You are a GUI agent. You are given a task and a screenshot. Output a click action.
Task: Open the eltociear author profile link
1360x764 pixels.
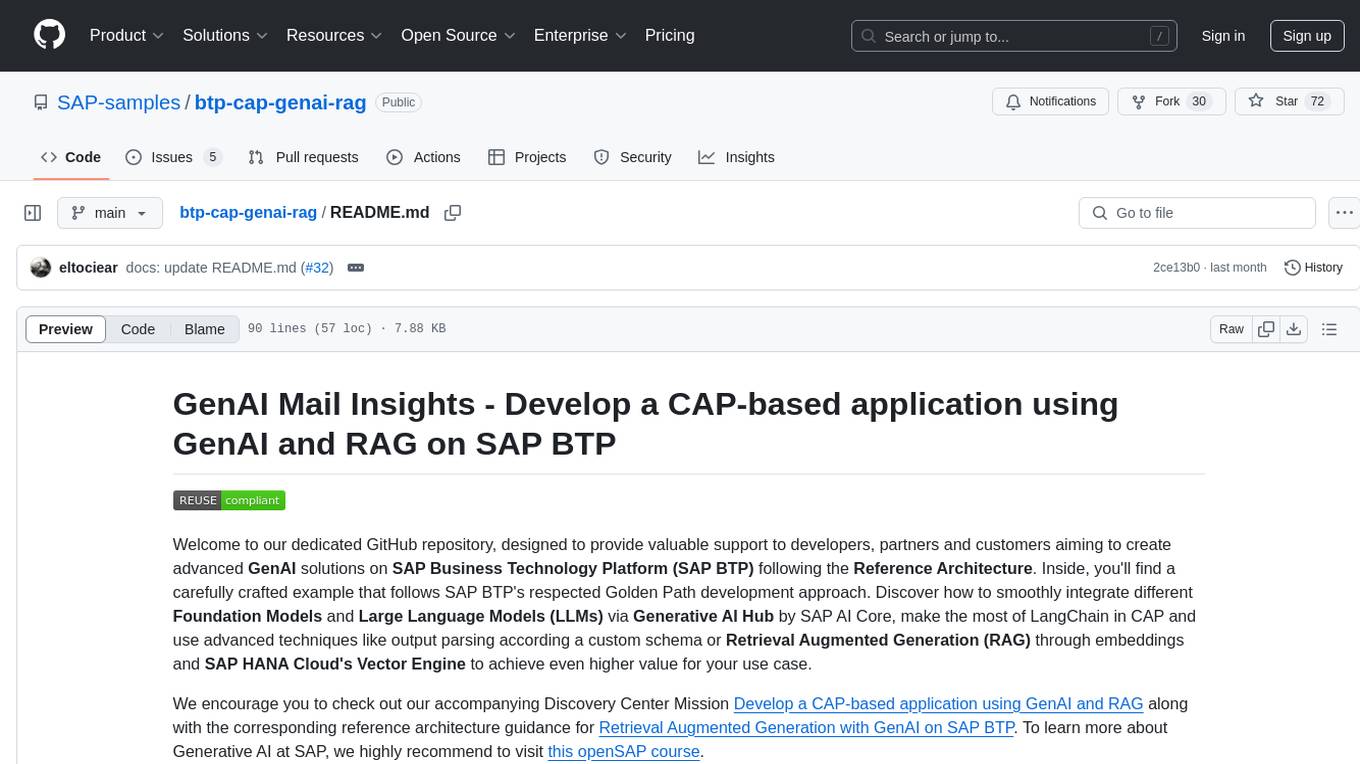coord(89,268)
